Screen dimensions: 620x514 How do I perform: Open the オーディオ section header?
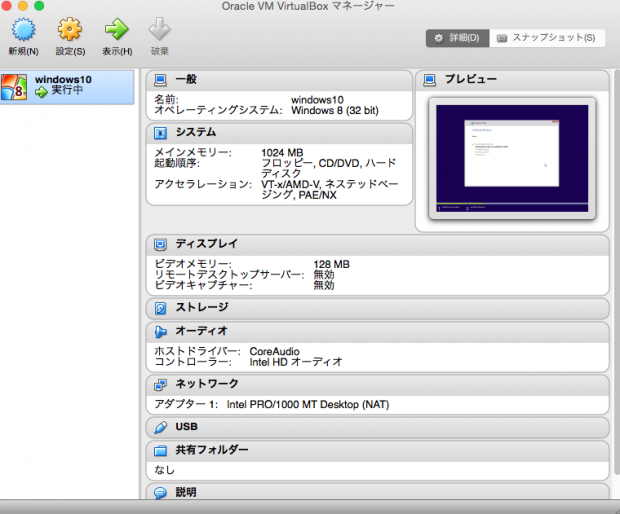point(378,332)
